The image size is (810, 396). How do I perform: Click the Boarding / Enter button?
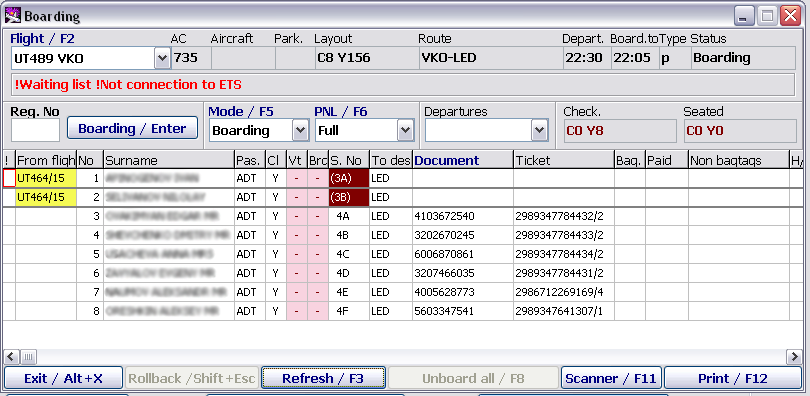click(132, 128)
